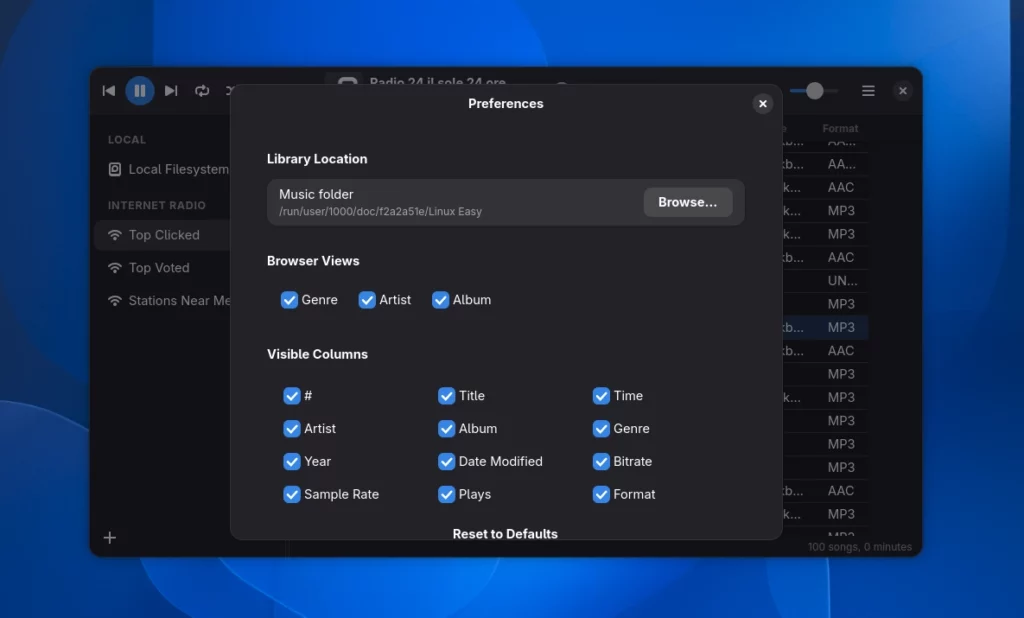Hide the Date Modified column
Image resolution: width=1024 pixels, height=618 pixels.
click(x=447, y=461)
